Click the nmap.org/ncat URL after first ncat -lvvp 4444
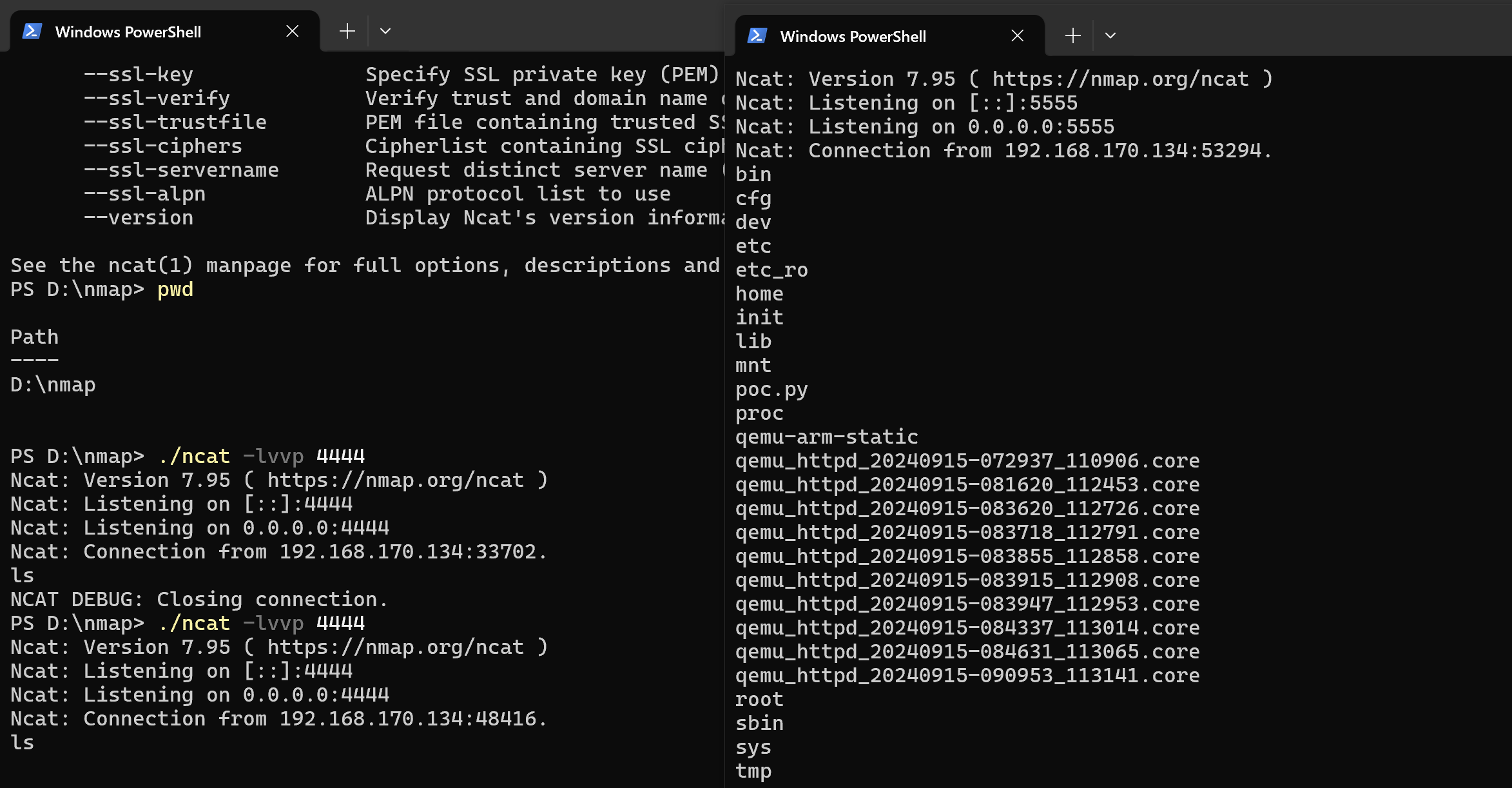The image size is (1512, 788). 395,480
